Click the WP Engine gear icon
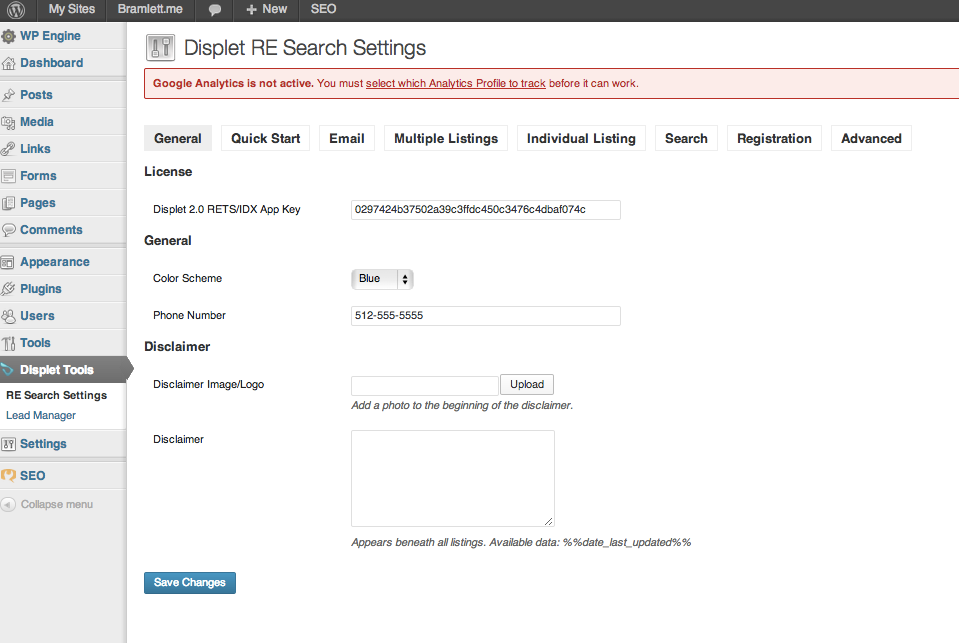Image resolution: width=959 pixels, height=643 pixels. pos(9,36)
